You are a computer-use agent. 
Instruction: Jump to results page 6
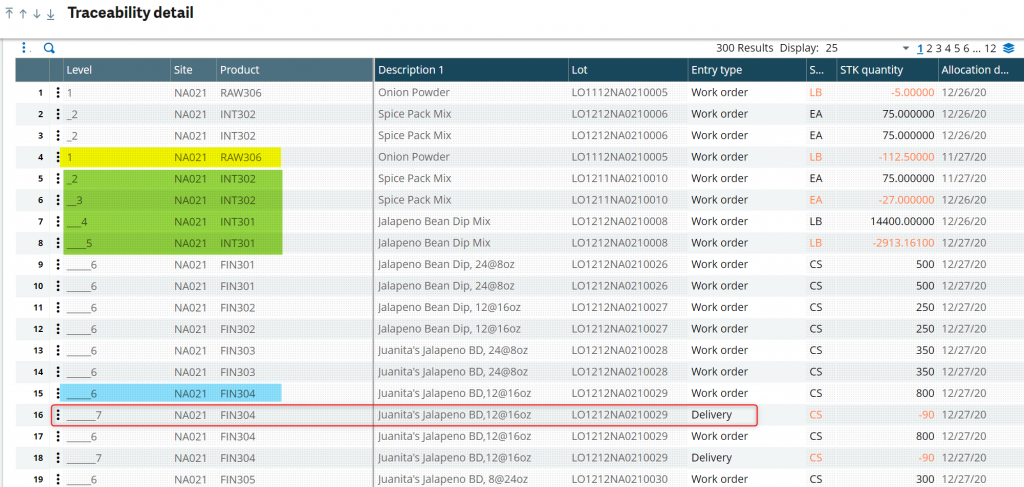point(965,48)
